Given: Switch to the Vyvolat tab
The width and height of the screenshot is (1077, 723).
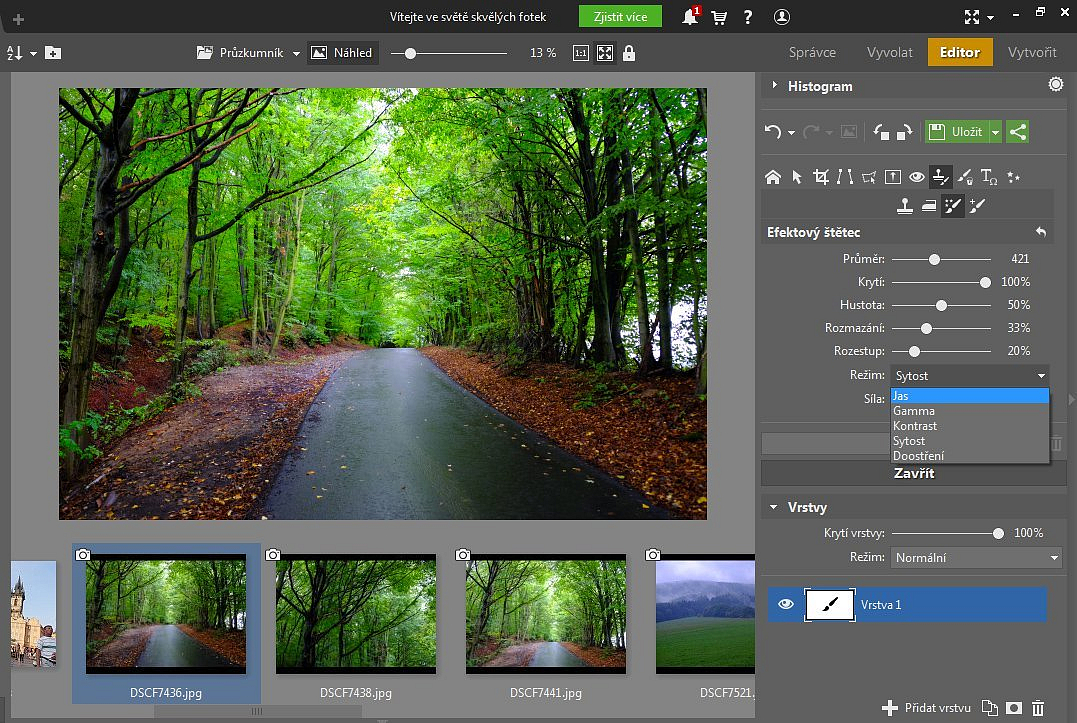Looking at the screenshot, I should [x=889, y=52].
